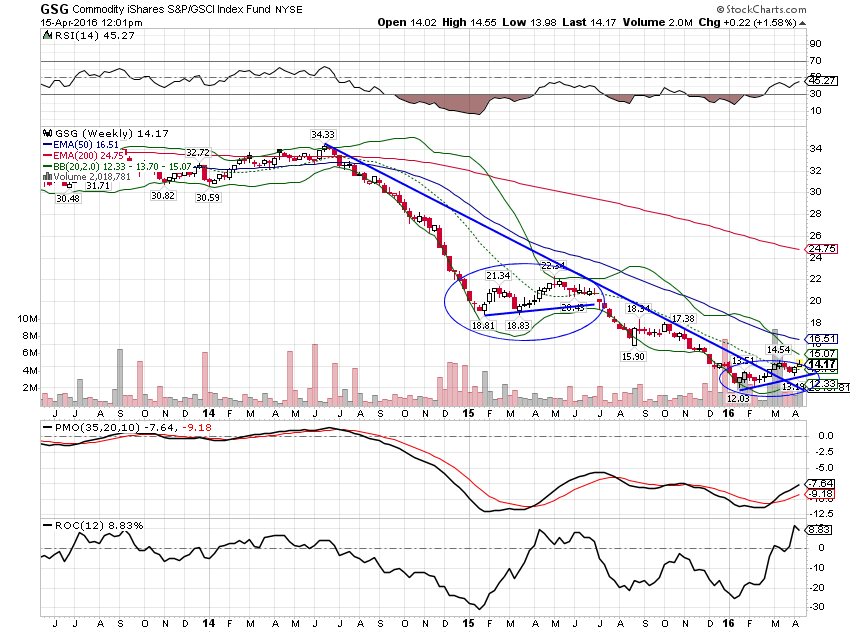850x633 pixels.
Task: Click the volume bars icon in legend
Action: coord(48,177)
